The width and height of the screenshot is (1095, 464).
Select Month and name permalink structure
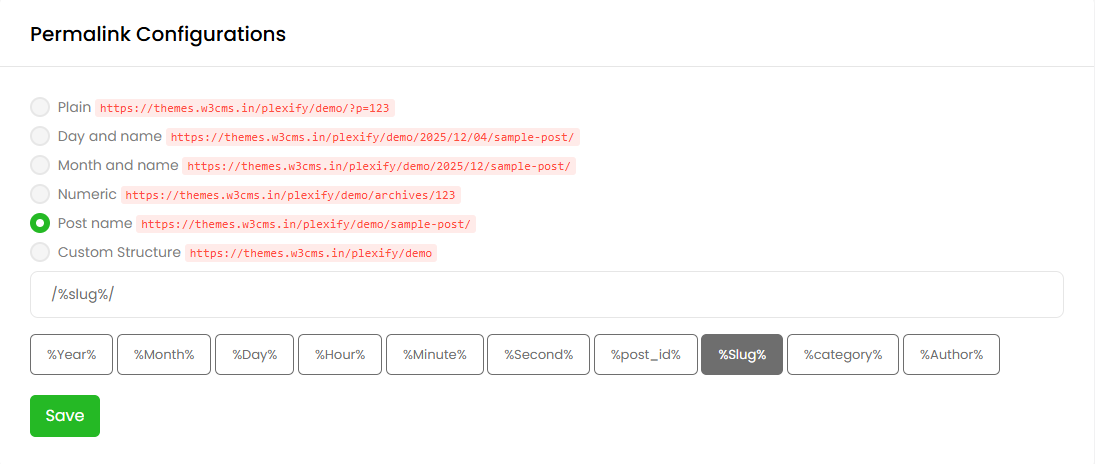(40, 165)
